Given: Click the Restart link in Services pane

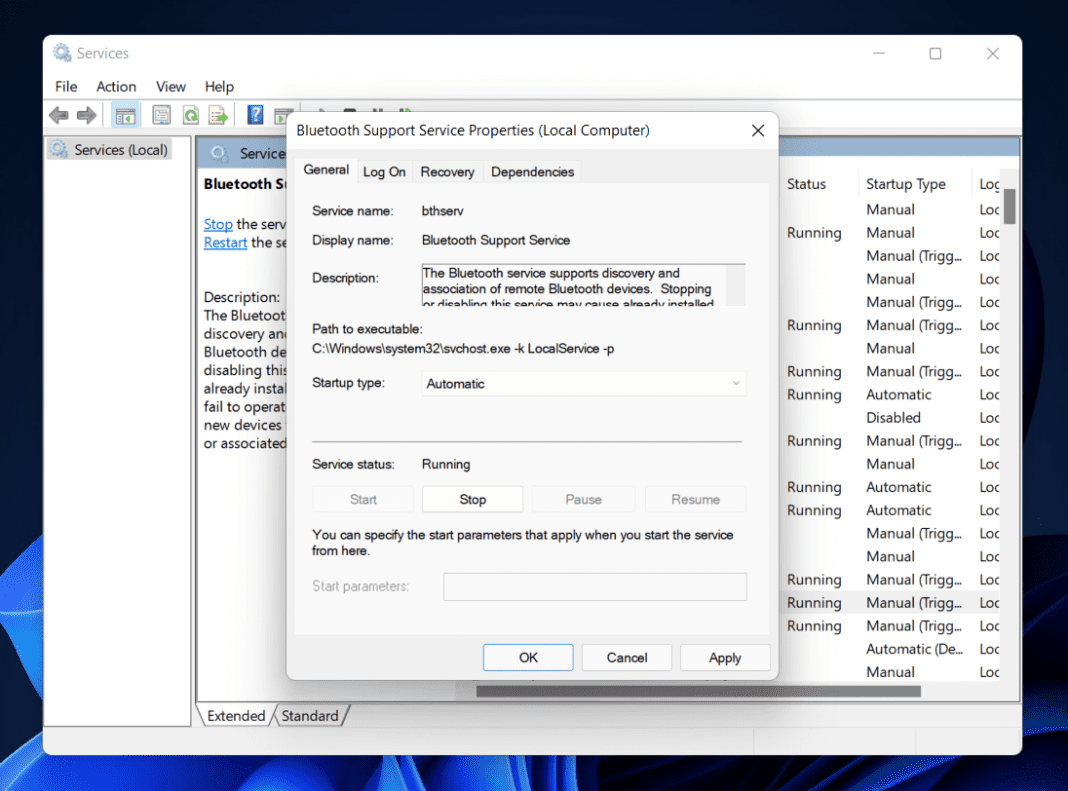Looking at the screenshot, I should (x=225, y=243).
